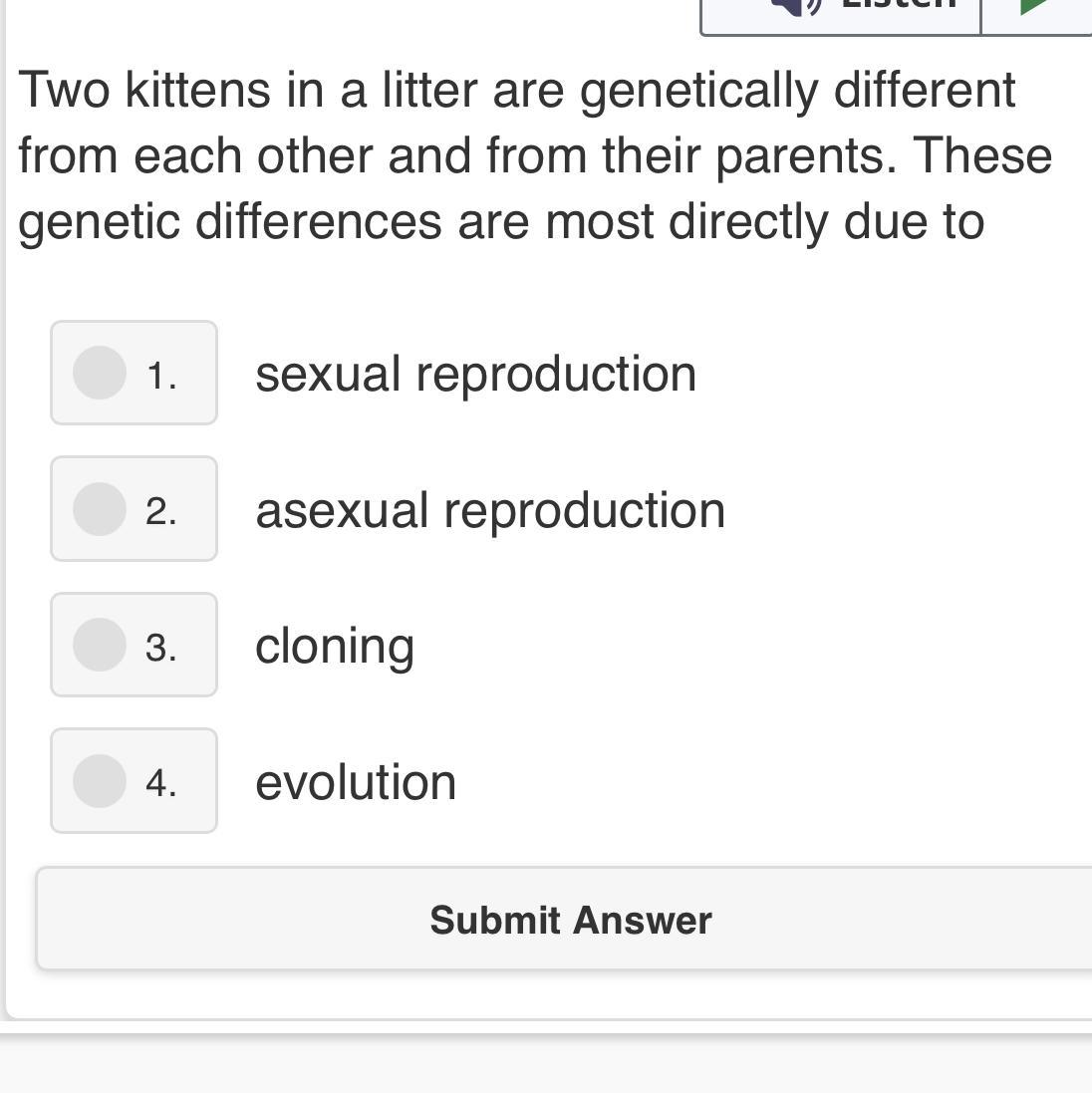
Task: Pick the radio button for option 4
Action: (x=100, y=780)
